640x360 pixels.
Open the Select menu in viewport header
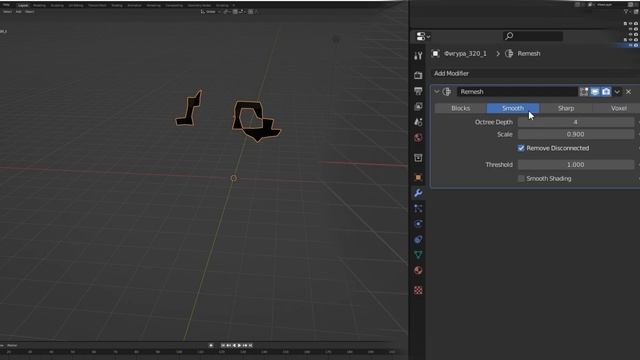pos(7,12)
